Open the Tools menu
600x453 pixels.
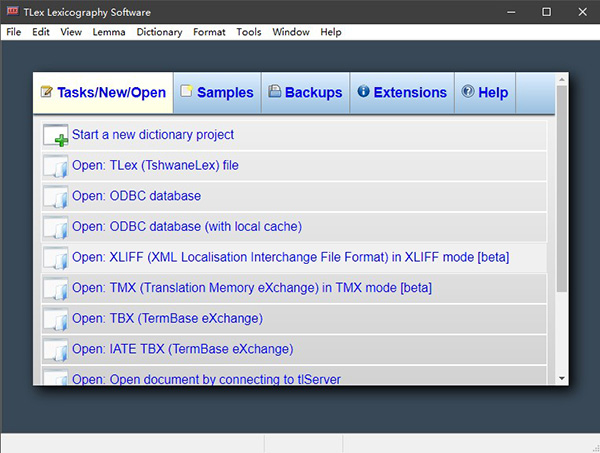(249, 32)
